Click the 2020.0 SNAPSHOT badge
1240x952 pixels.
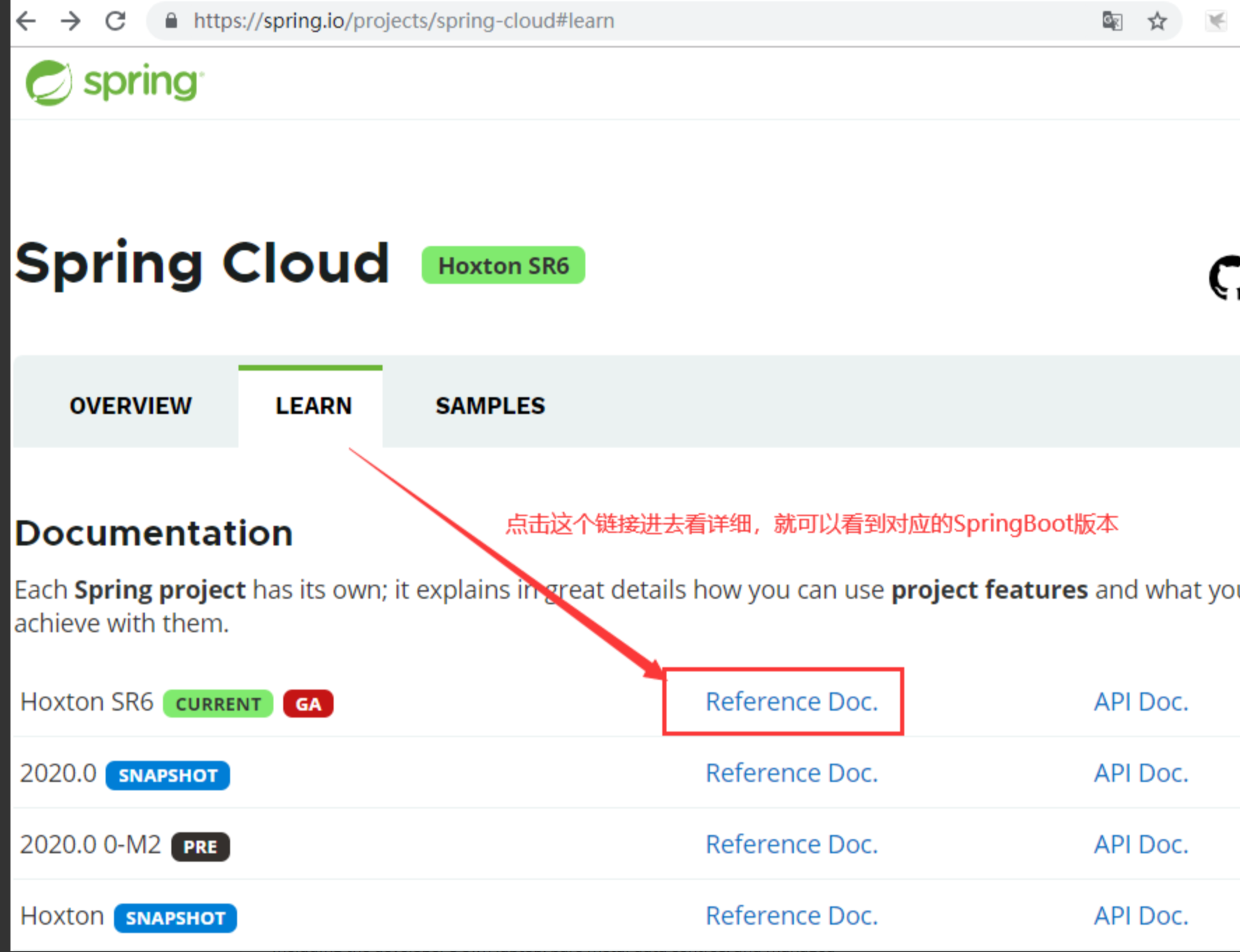[168, 776]
